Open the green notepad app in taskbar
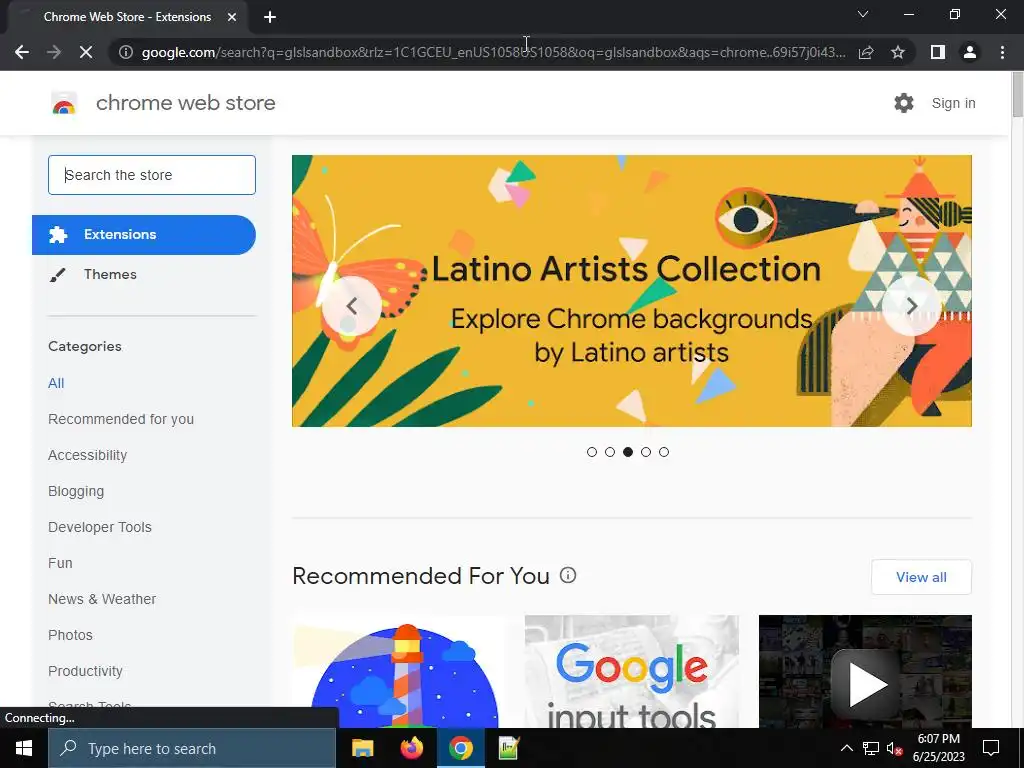Screen dimensions: 1024x768 coord(509,748)
